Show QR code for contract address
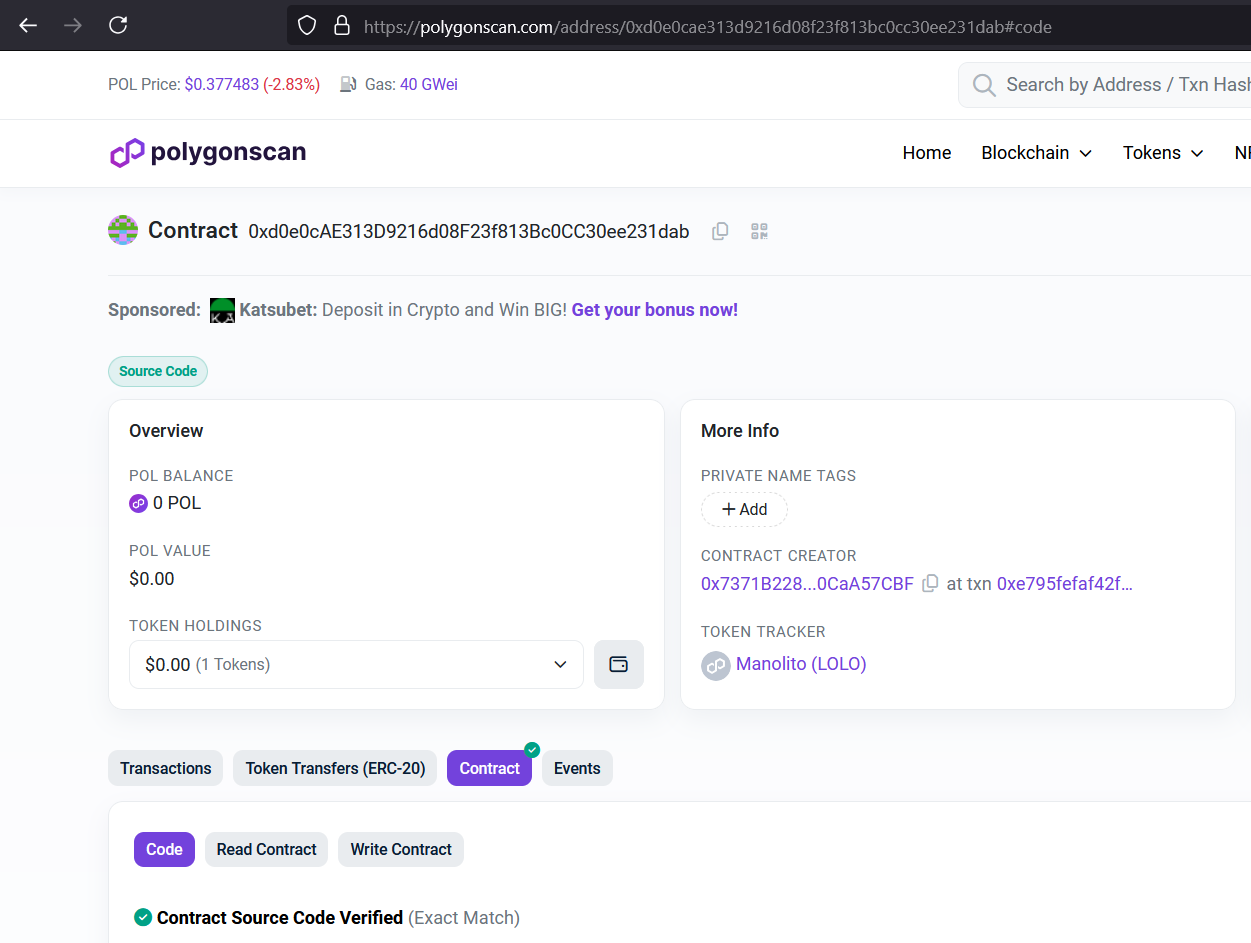 (x=759, y=232)
